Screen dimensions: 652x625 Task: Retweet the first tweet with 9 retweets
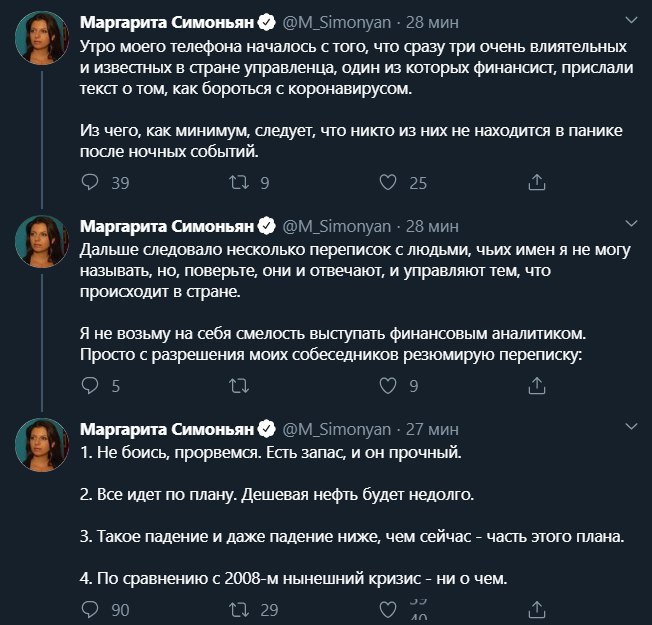click(x=239, y=182)
